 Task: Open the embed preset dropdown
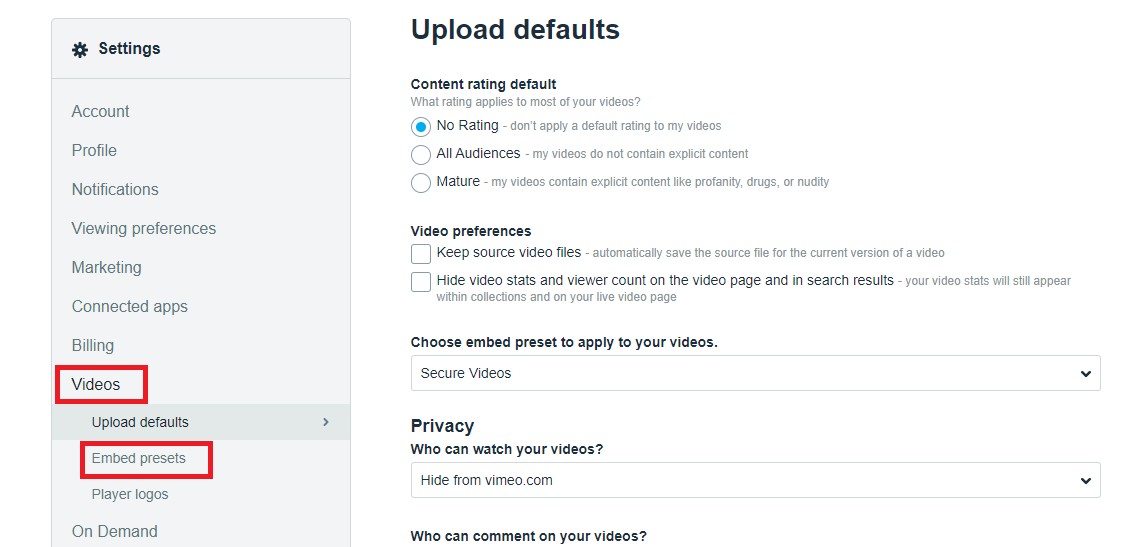point(755,373)
